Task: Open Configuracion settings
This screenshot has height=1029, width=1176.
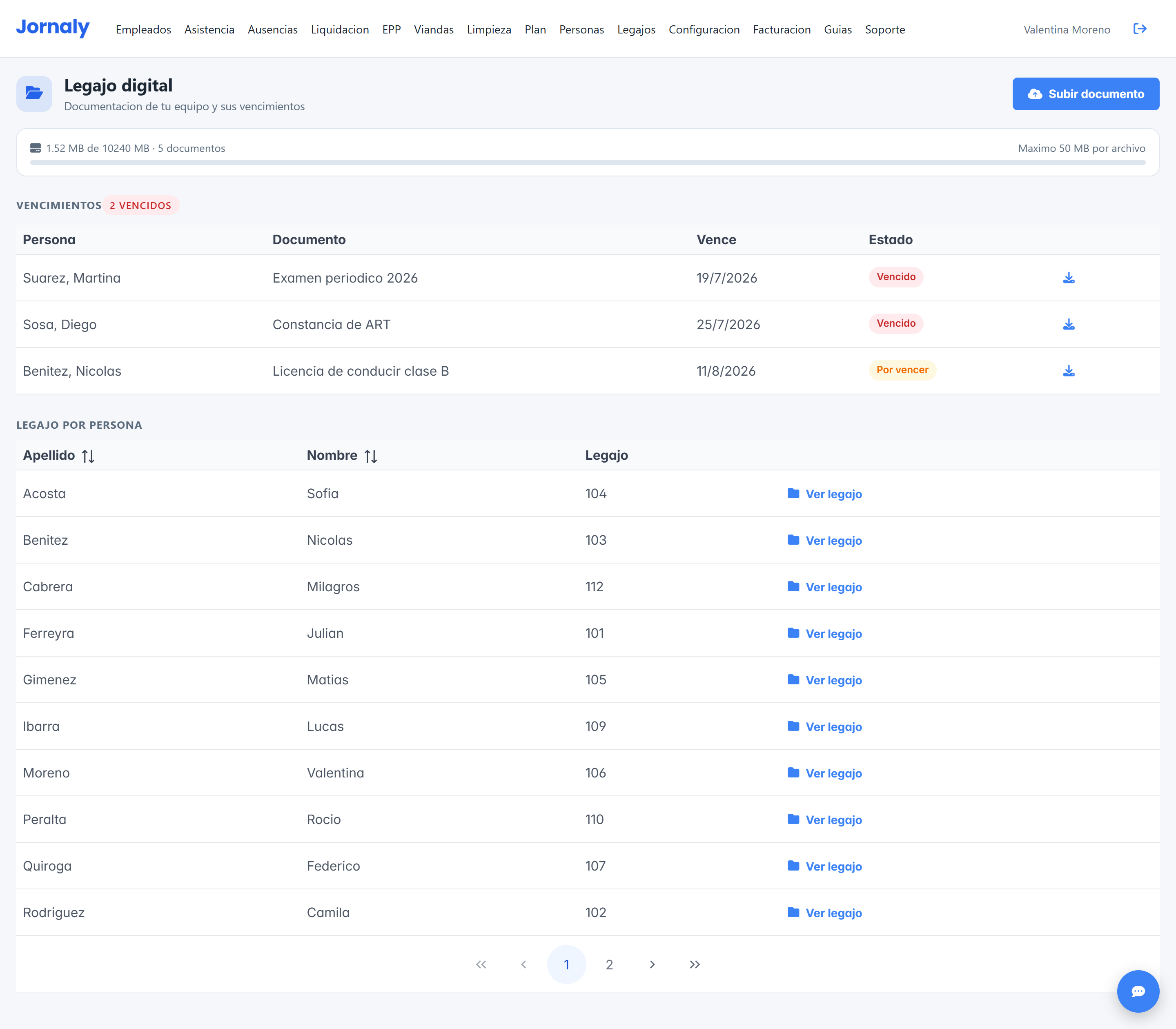Action: tap(704, 29)
